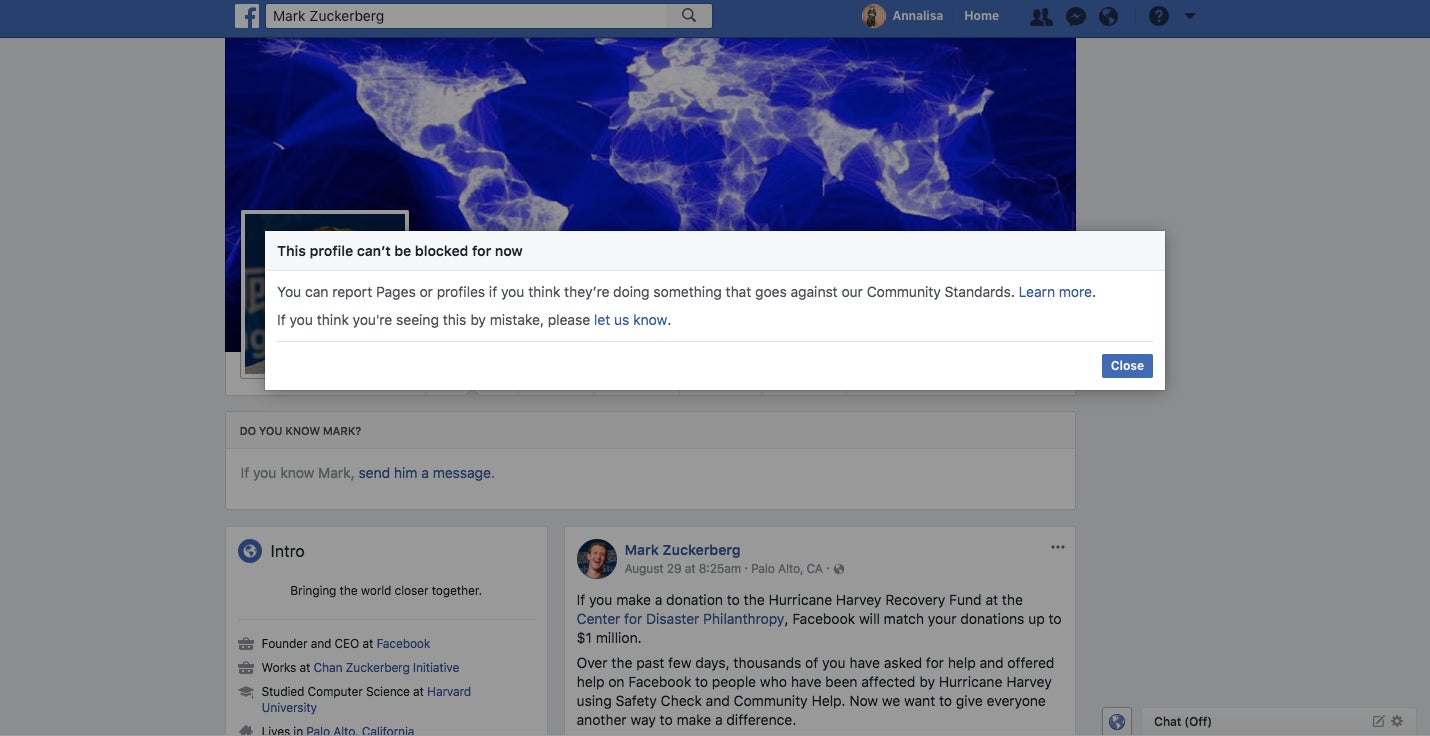The width and height of the screenshot is (1430, 736).
Task: Open the Annalisa profile link
Action: click(918, 16)
